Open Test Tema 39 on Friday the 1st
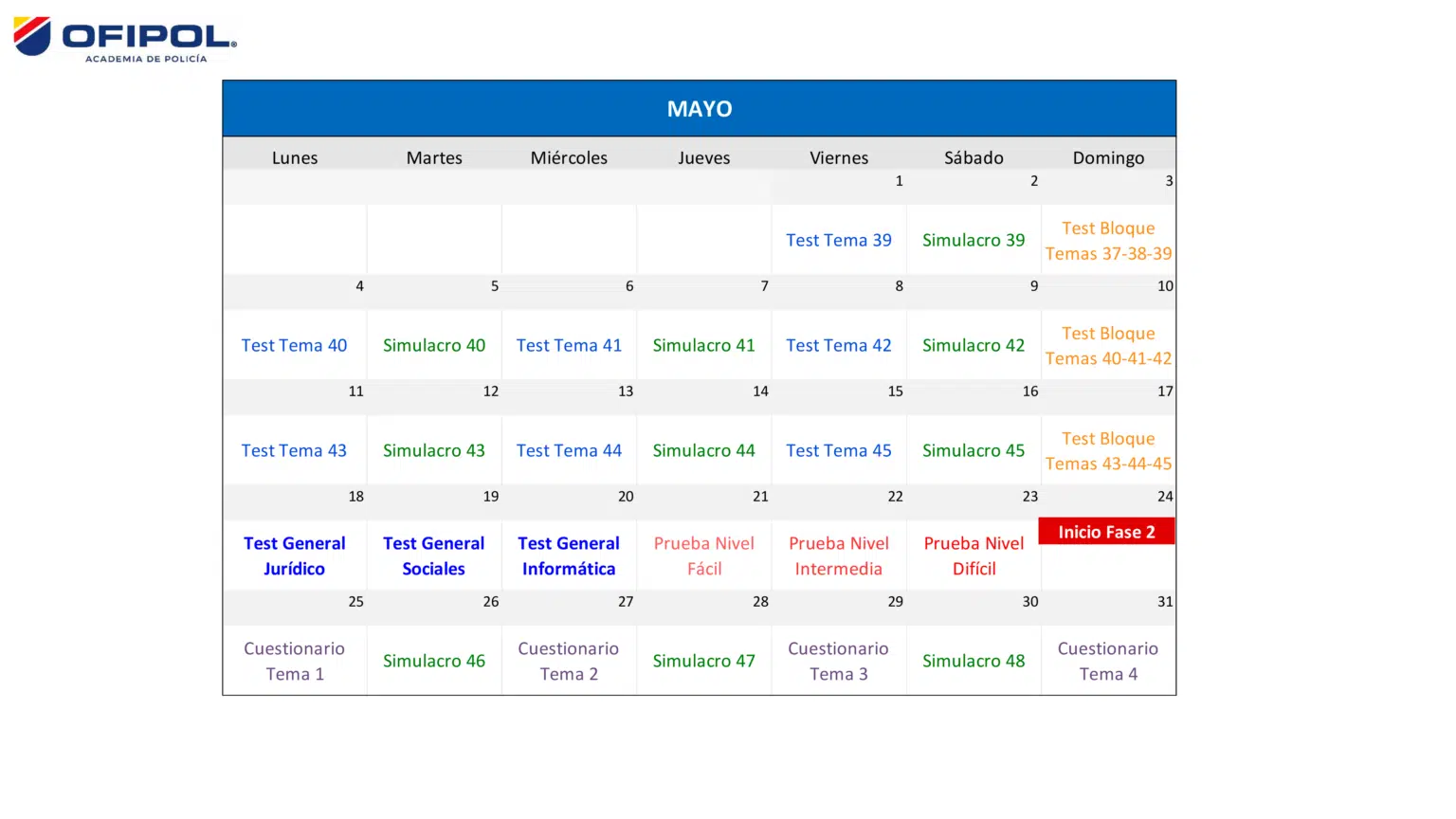 [x=838, y=240]
